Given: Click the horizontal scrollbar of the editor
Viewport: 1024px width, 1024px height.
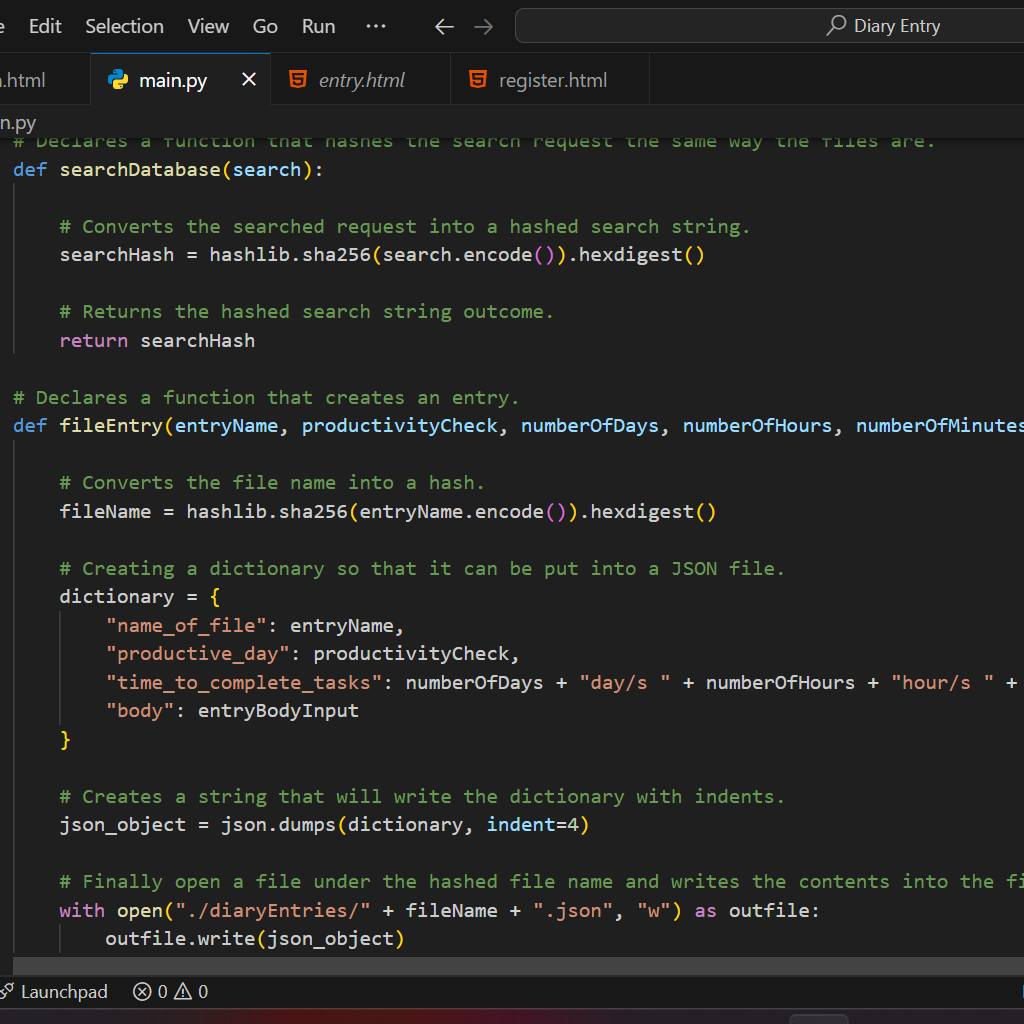Looking at the screenshot, I should [x=519, y=966].
